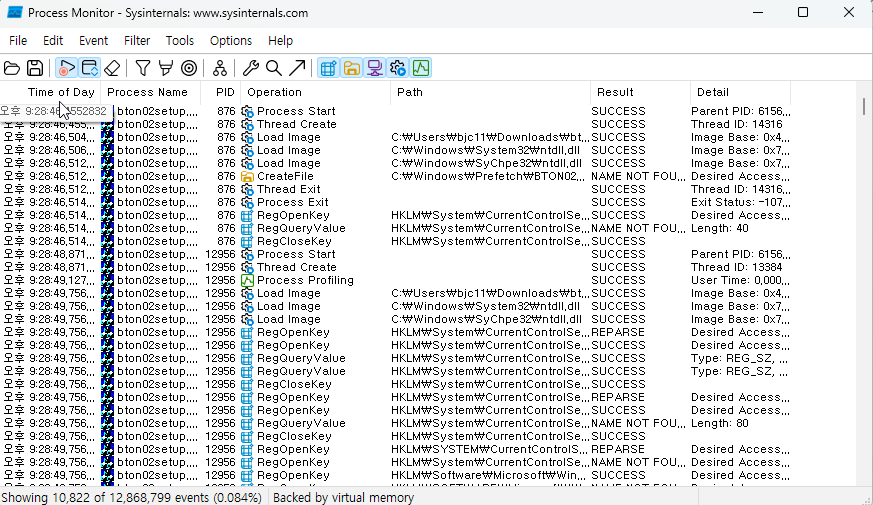Click the HKLM\Software\Microsoft\Win path cell
Image resolution: width=873 pixels, height=505 pixels.
click(488, 475)
